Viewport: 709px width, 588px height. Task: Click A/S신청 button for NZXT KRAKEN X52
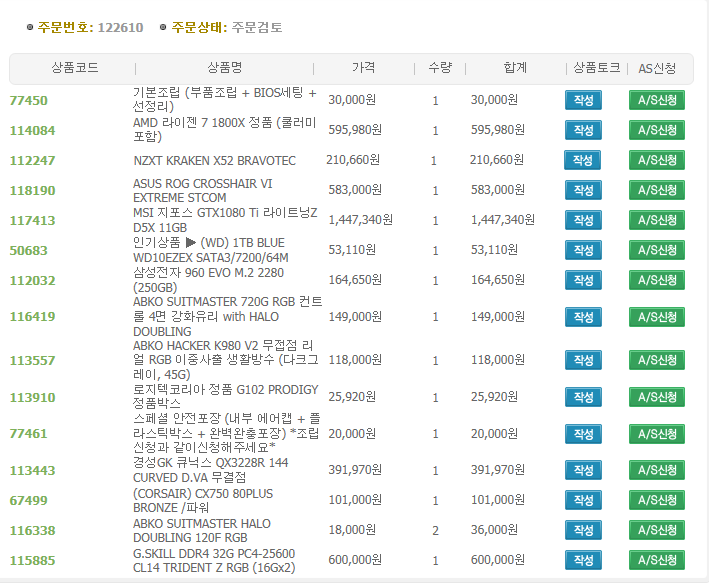click(x=656, y=160)
